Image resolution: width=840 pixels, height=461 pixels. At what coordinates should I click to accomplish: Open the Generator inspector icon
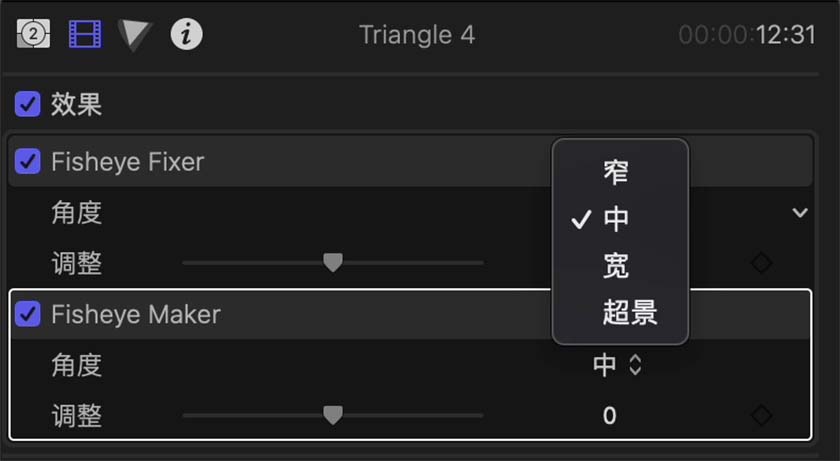coord(33,35)
